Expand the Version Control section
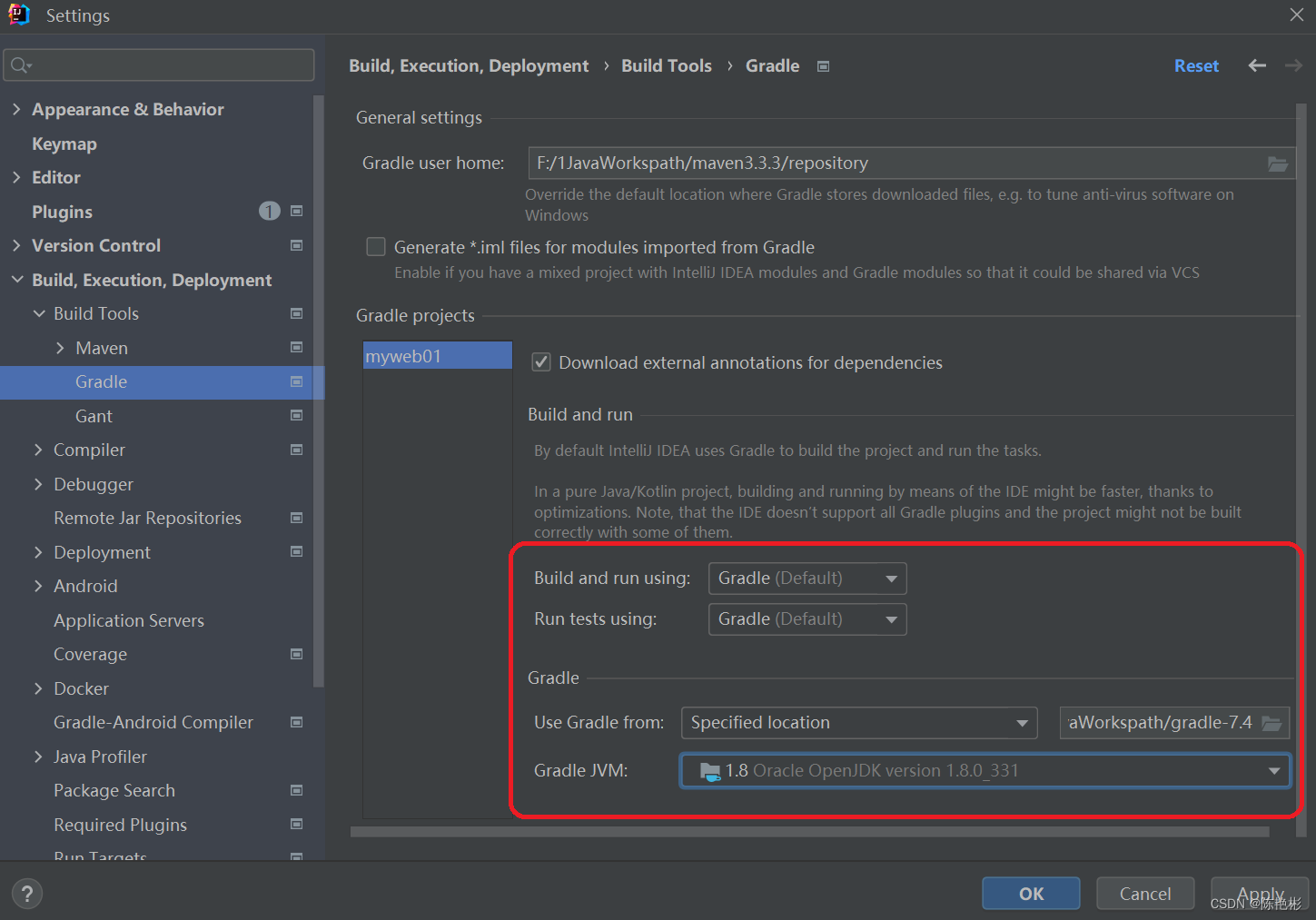This screenshot has height=920, width=1316. pos(16,245)
